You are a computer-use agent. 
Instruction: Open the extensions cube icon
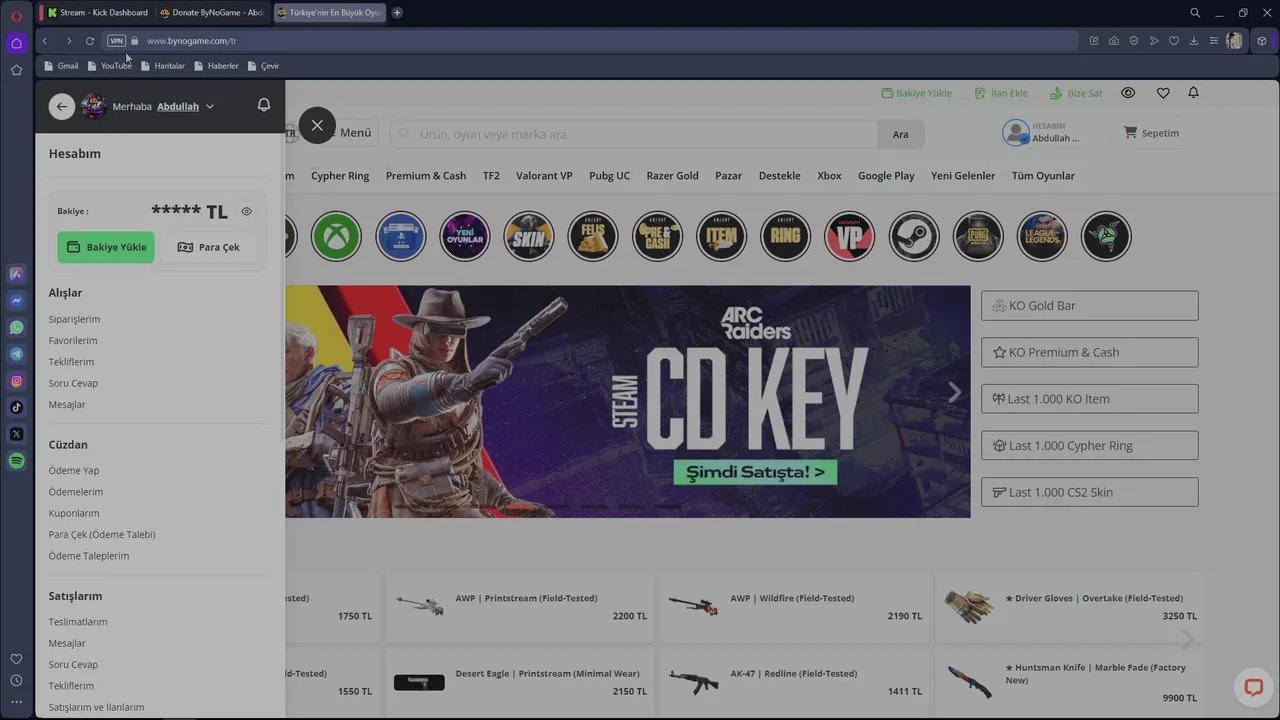tap(1262, 41)
